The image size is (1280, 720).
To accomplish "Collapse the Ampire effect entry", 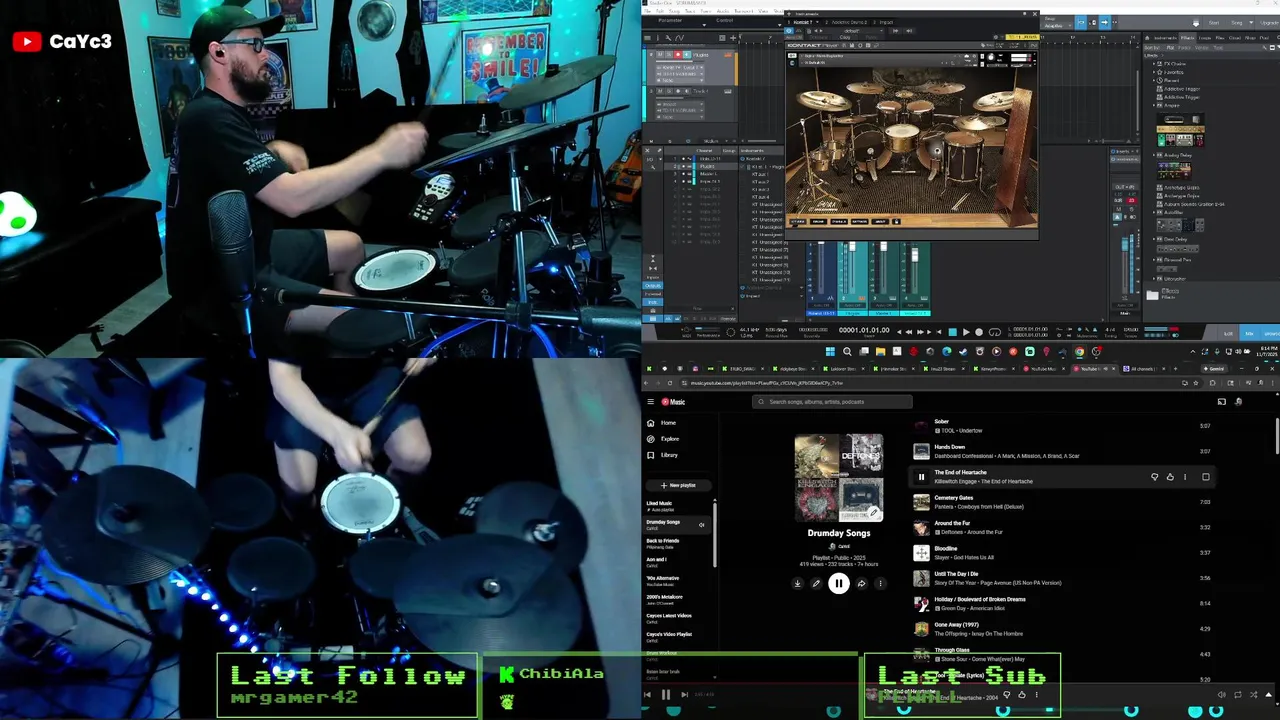I will (1154, 105).
